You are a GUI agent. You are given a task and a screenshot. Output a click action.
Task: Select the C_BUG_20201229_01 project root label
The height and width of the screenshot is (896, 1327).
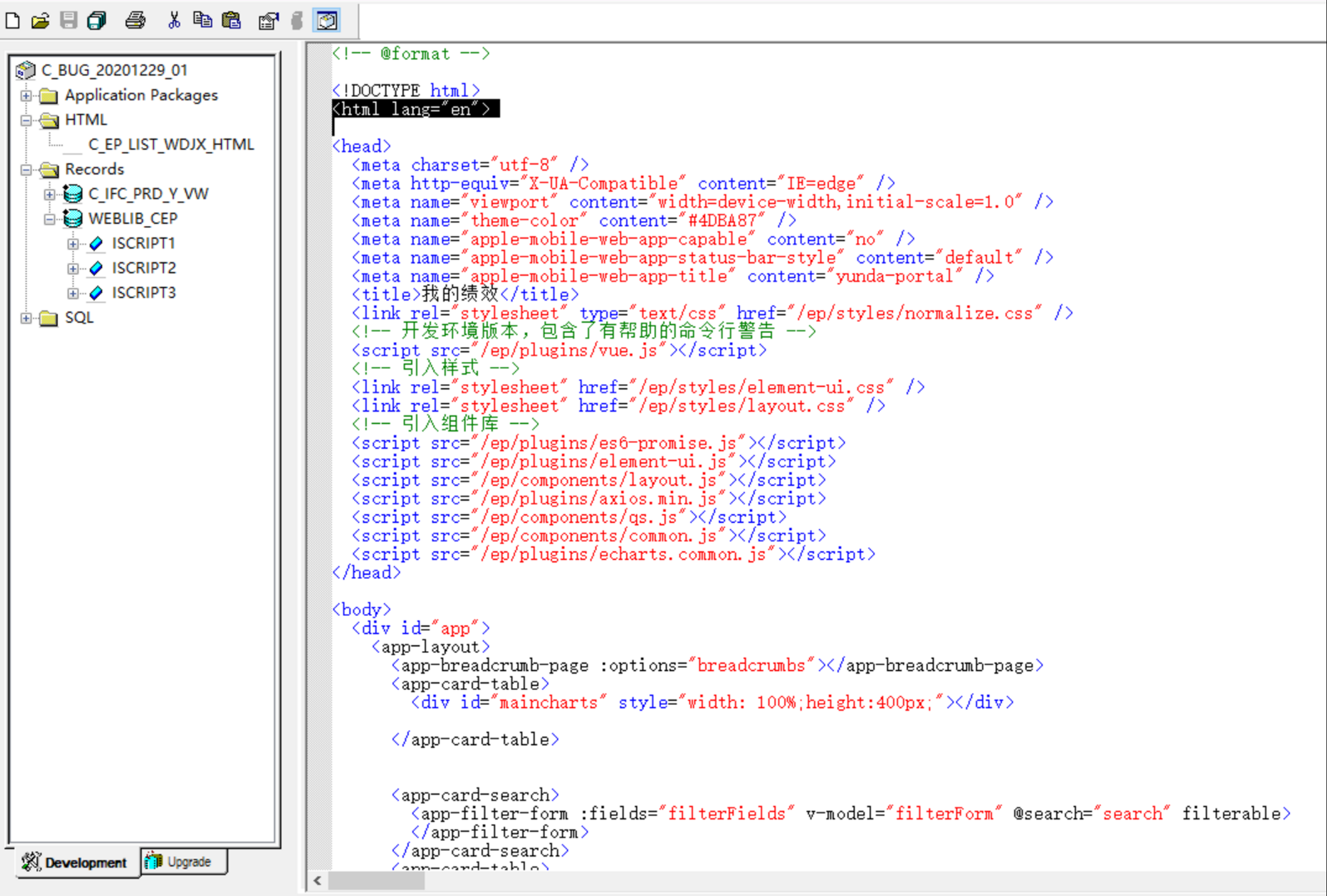pos(114,70)
